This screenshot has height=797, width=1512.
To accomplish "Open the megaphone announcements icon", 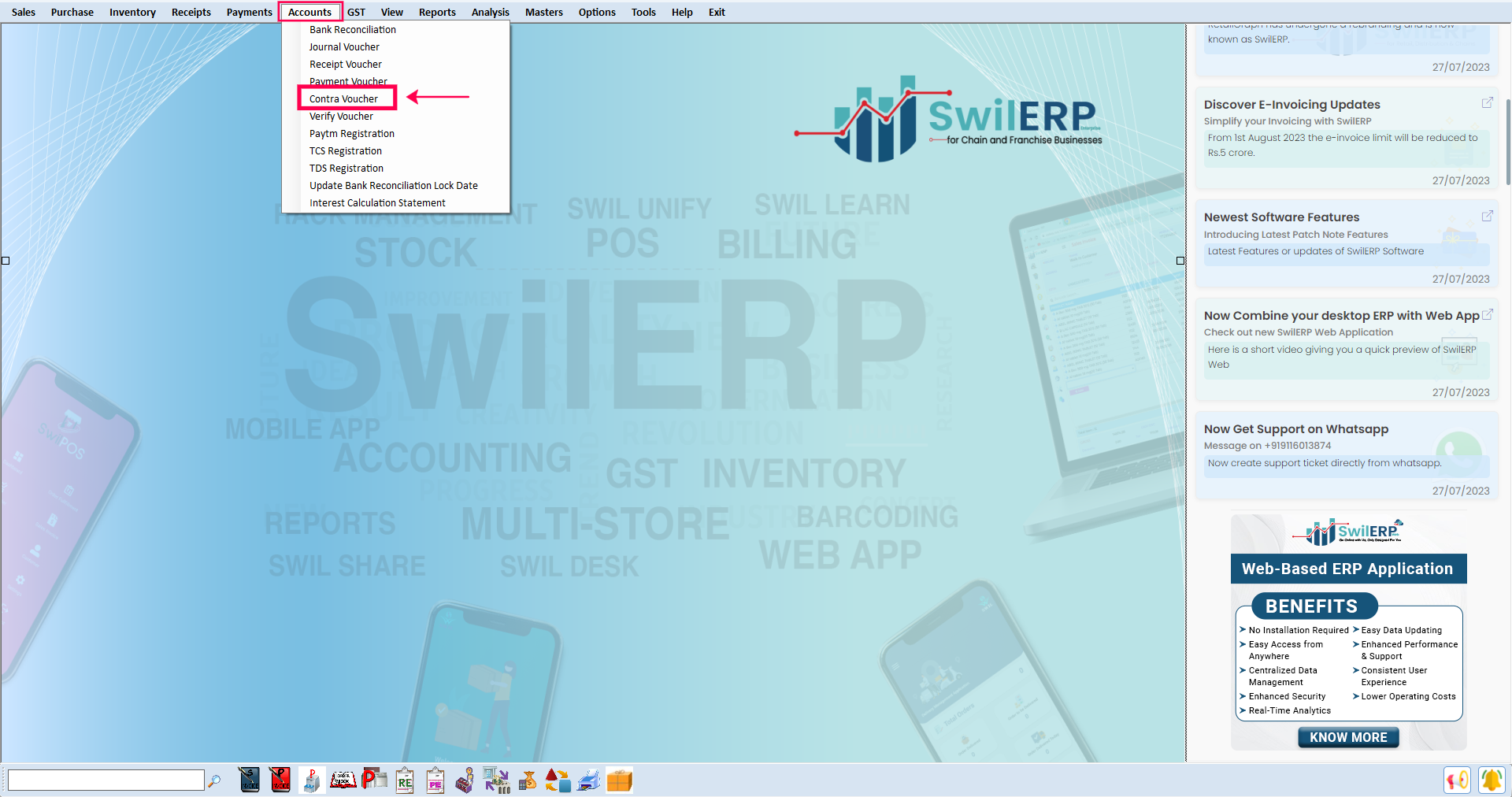I will [x=1458, y=780].
